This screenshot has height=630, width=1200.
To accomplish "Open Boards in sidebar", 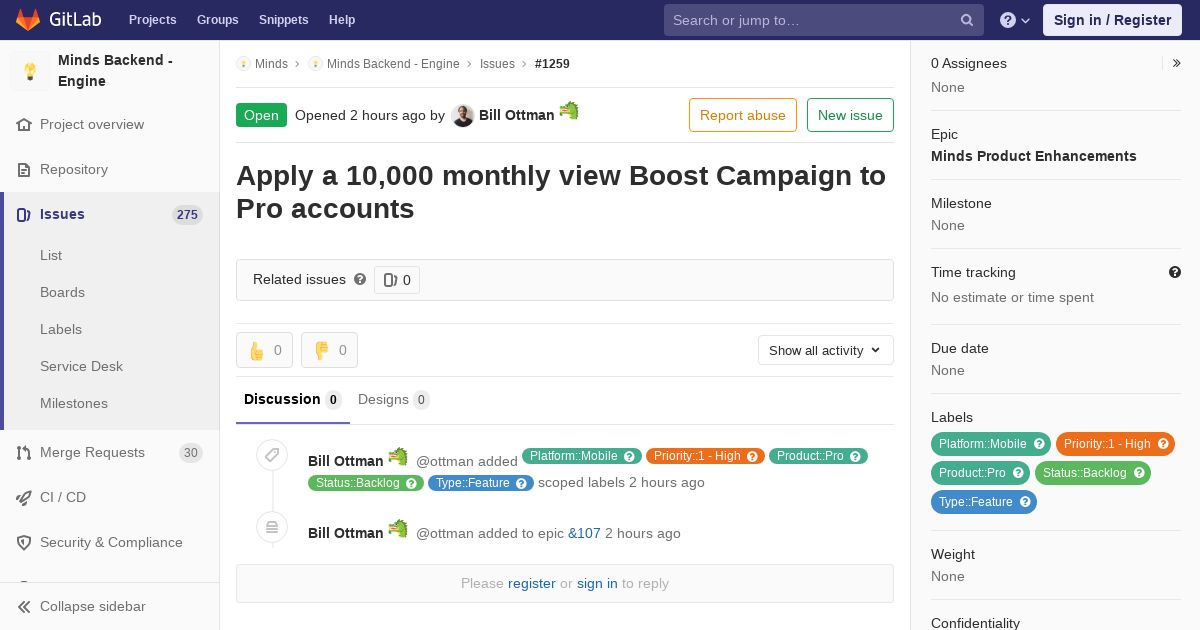I will tap(62, 293).
